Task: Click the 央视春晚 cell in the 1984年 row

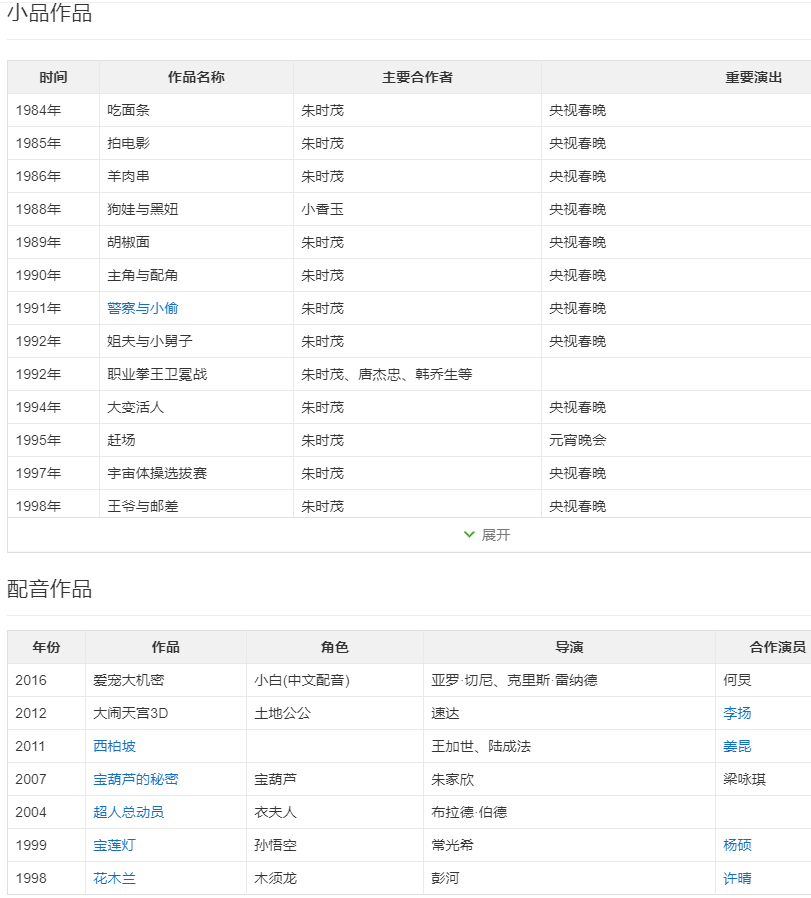Action: 676,111
